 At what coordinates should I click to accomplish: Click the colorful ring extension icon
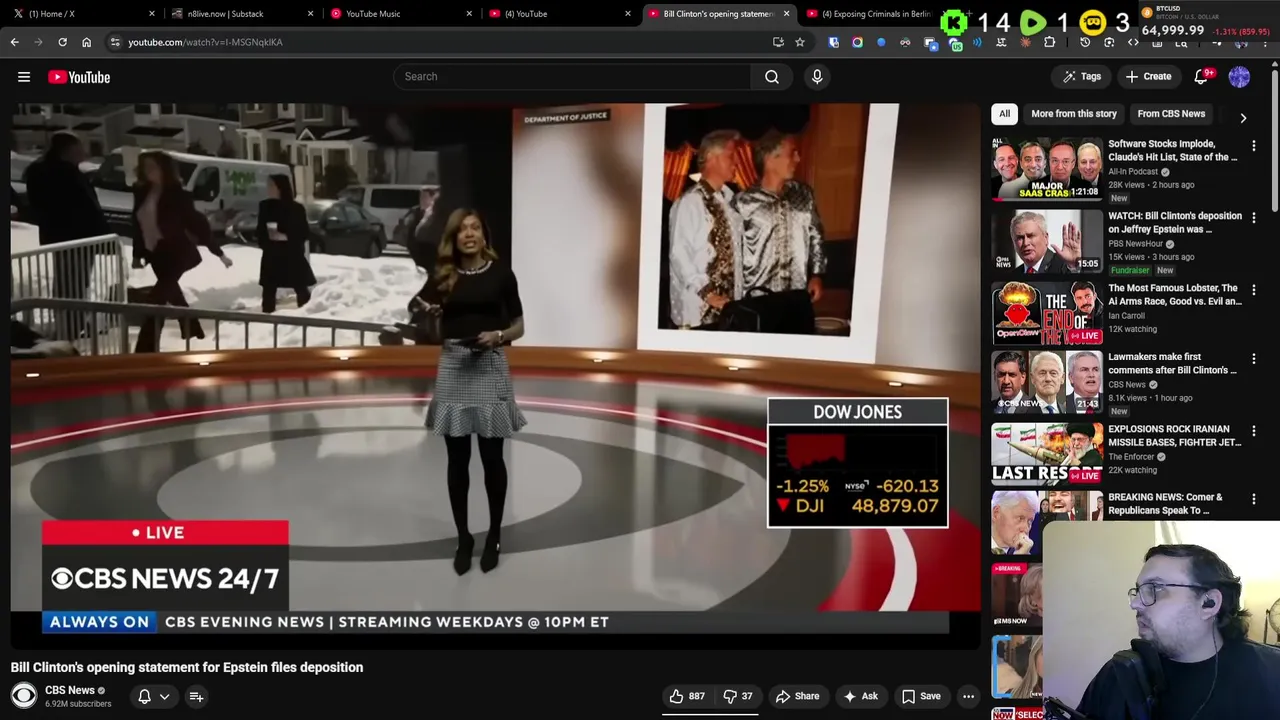(x=857, y=42)
